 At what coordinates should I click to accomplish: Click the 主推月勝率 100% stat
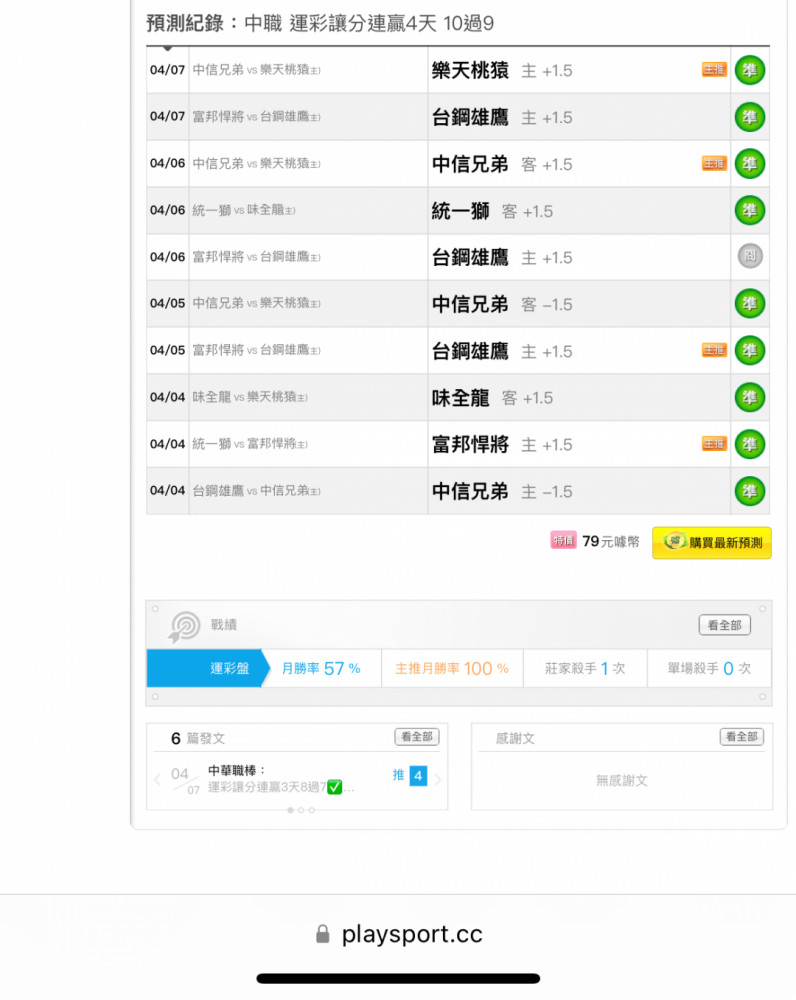pos(452,668)
